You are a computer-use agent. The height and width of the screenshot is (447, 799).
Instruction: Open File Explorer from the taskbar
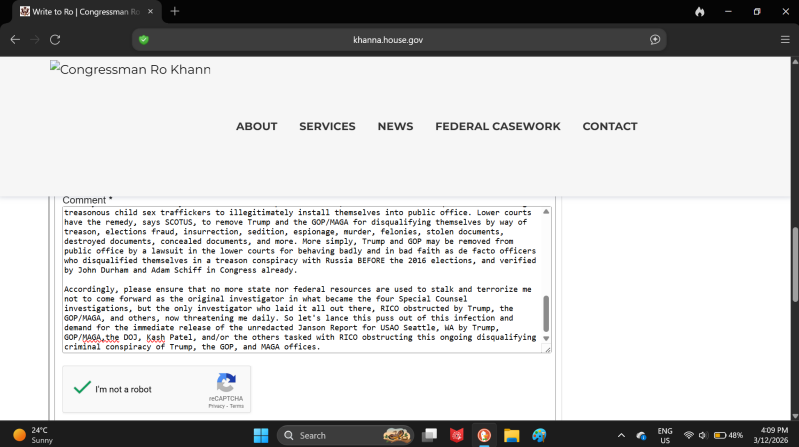512,435
